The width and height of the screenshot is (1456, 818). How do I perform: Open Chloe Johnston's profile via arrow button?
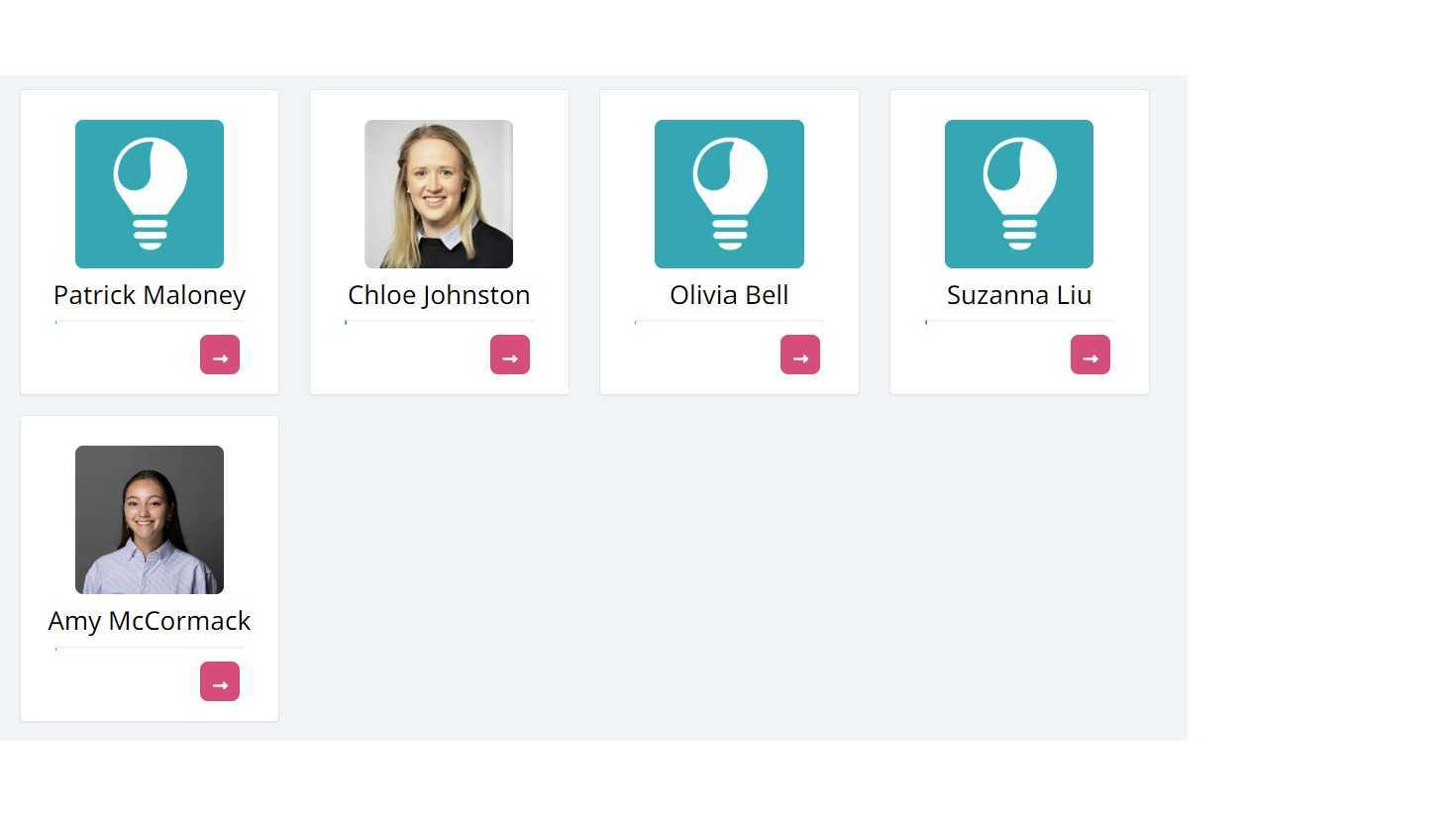(510, 356)
